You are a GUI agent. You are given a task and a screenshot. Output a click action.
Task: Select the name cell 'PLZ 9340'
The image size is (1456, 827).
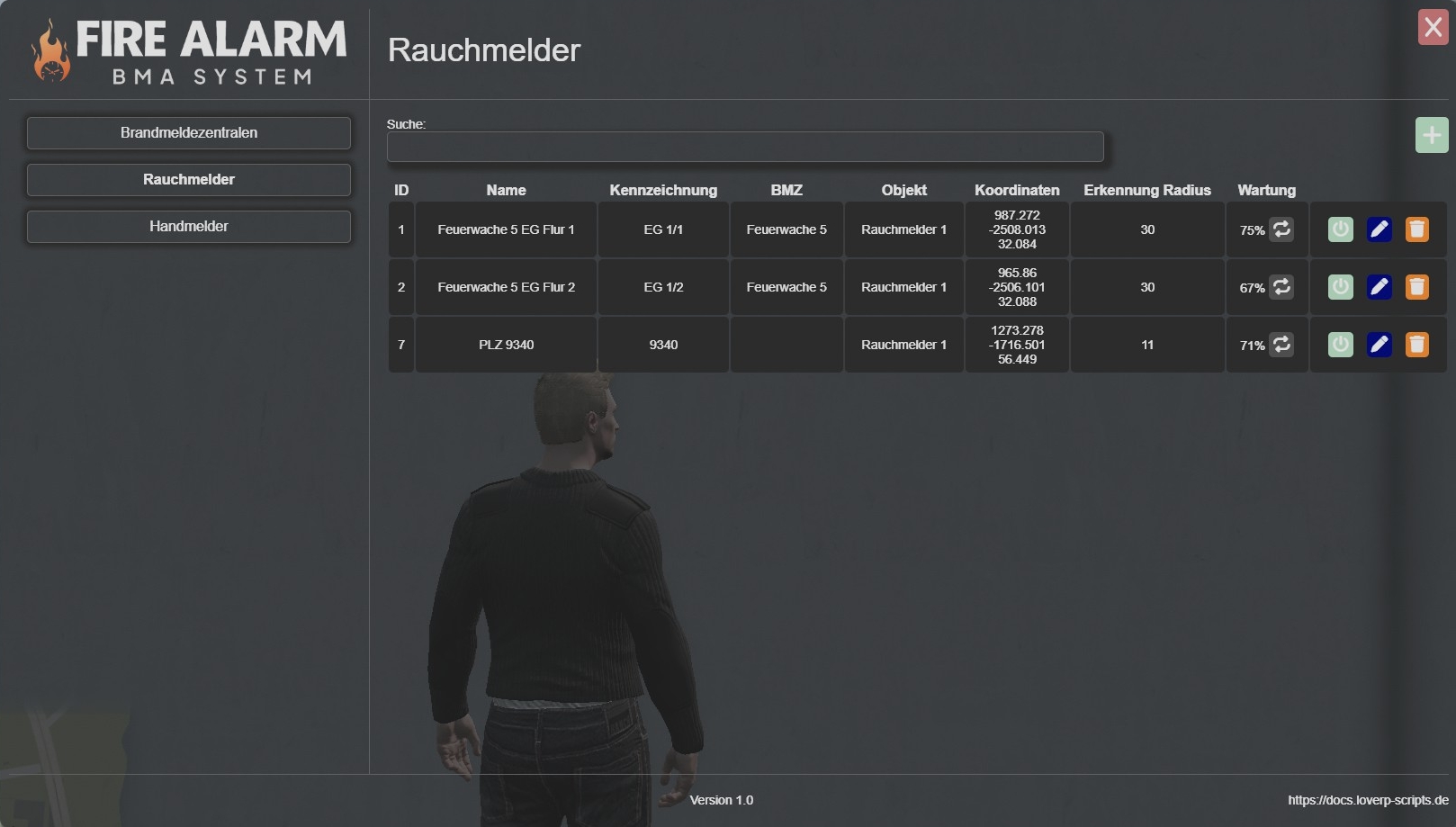[506, 345]
